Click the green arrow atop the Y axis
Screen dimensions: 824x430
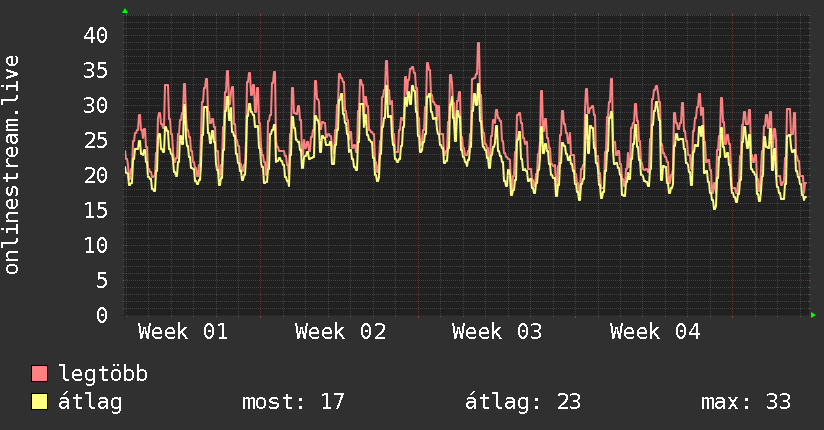click(125, 11)
